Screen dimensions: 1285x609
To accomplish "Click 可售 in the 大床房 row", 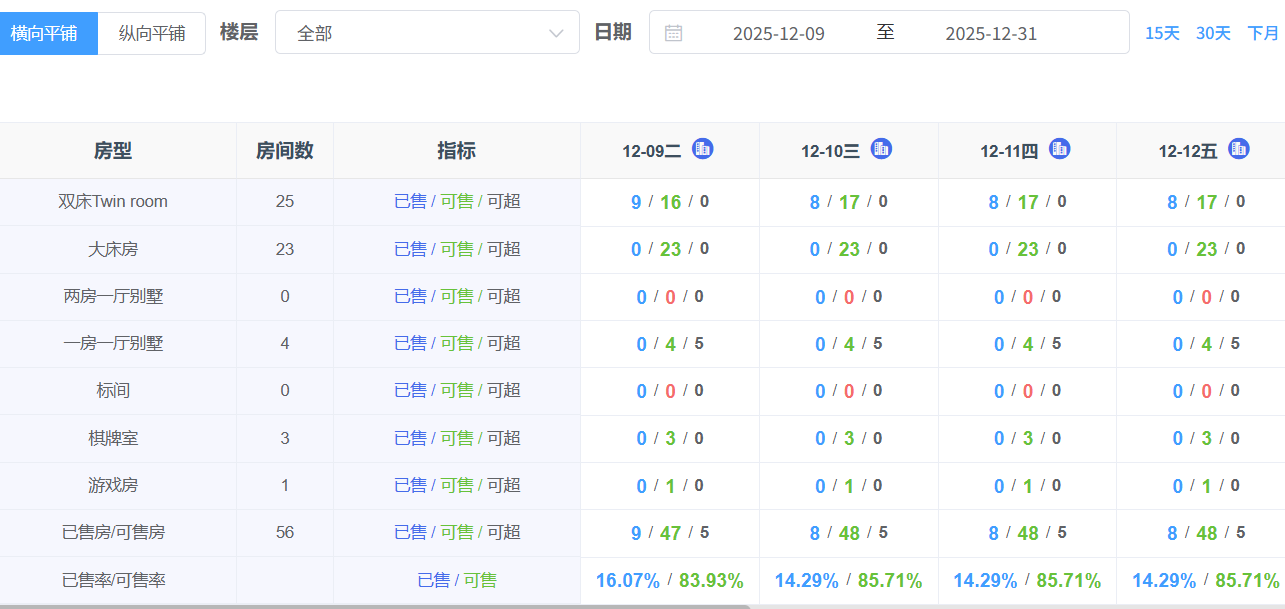I will pyautogui.click(x=457, y=248).
